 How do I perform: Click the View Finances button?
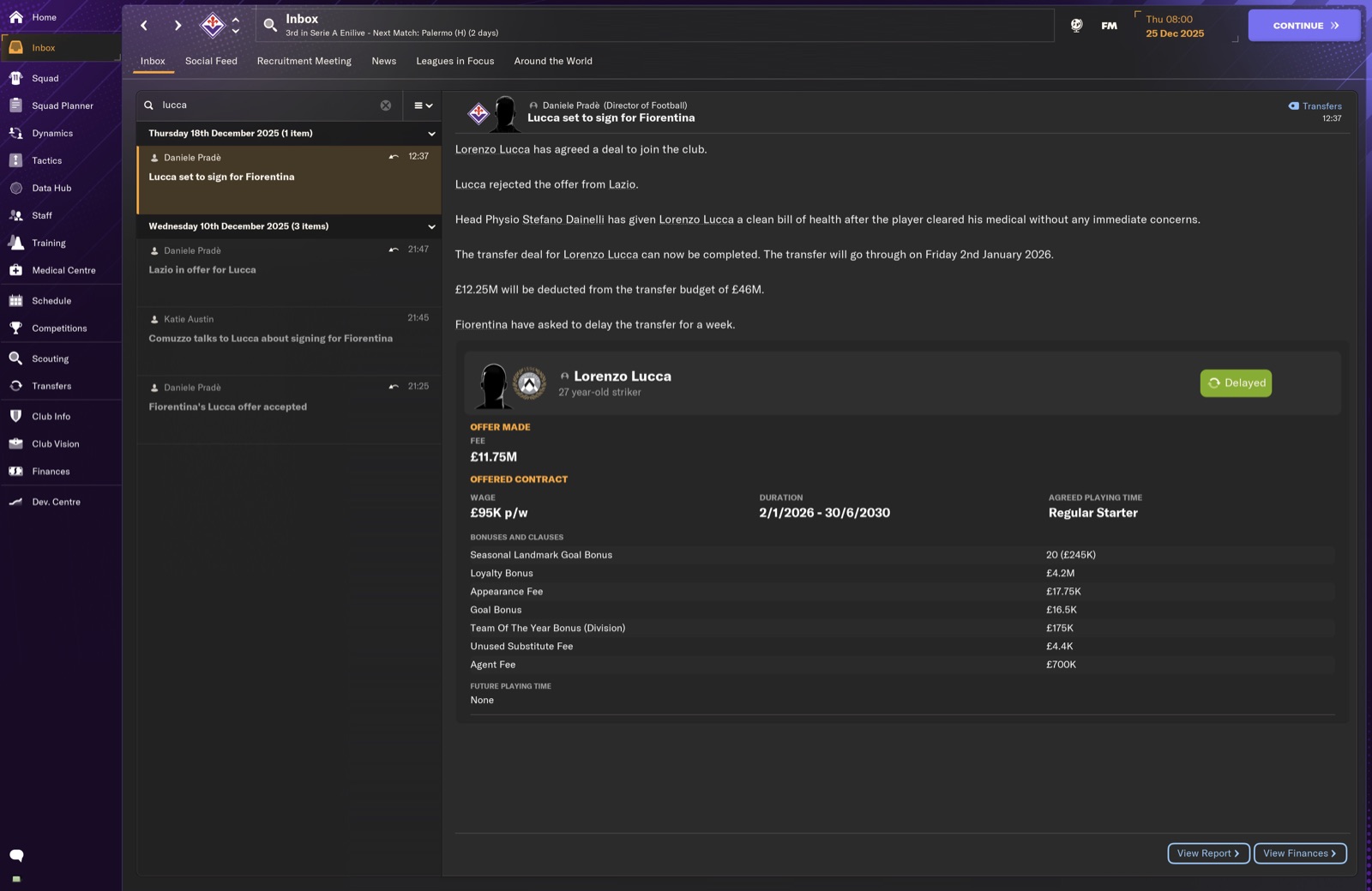(x=1300, y=853)
